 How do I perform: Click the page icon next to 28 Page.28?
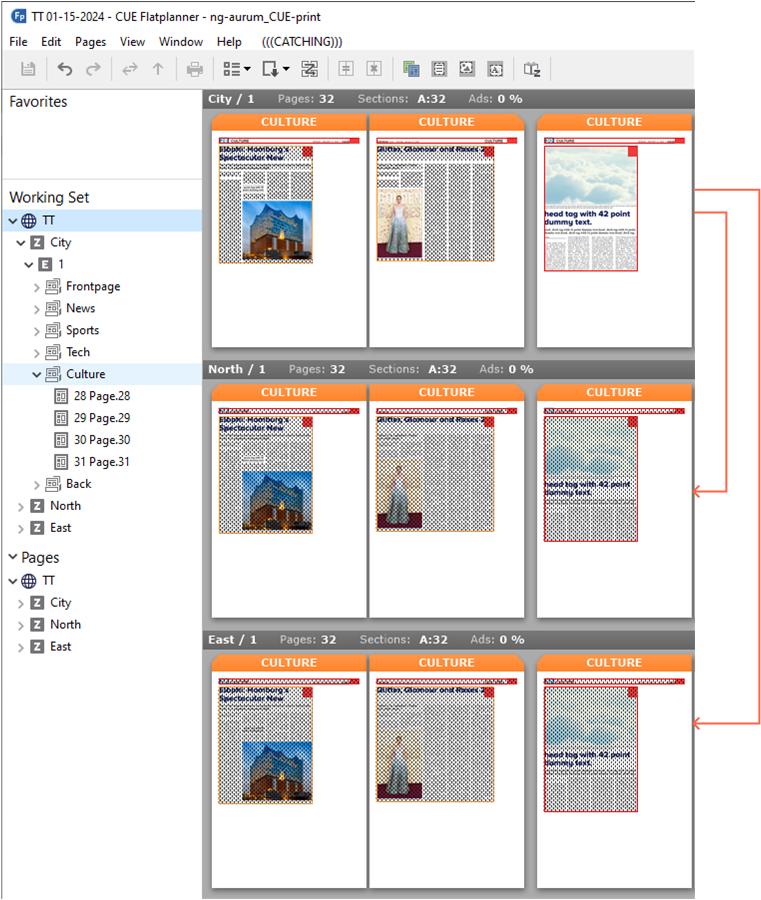click(x=62, y=396)
